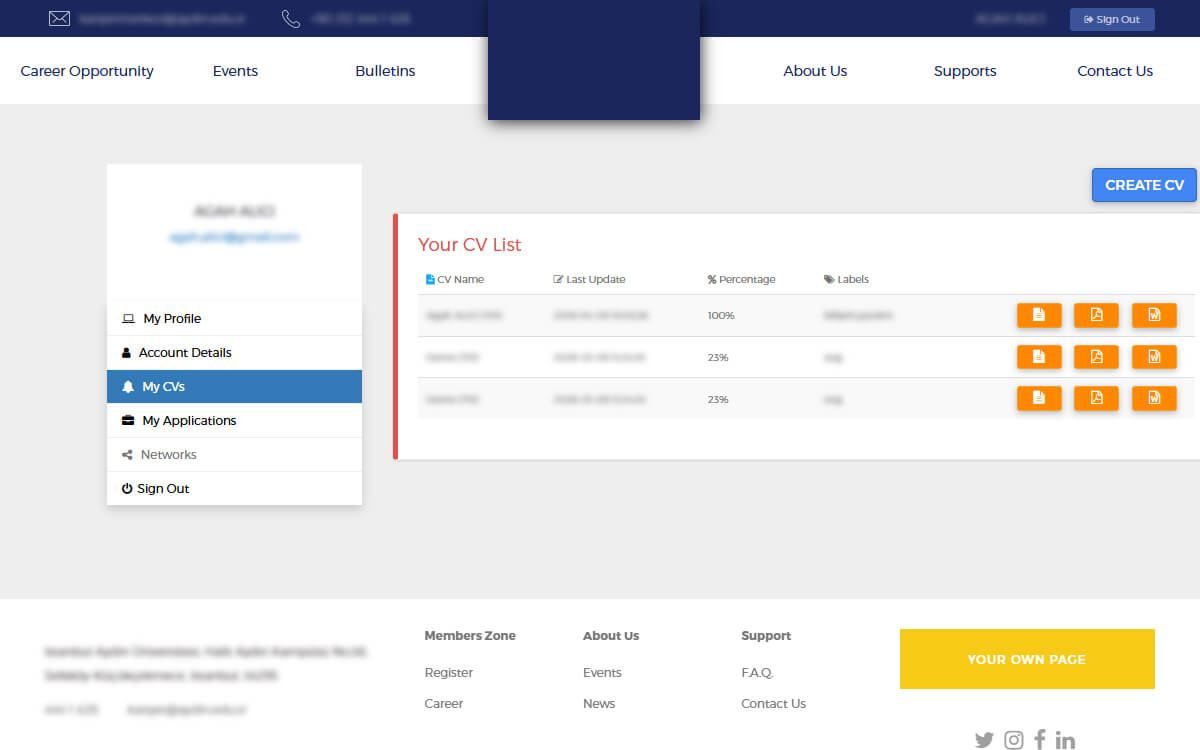View document for the middle 23% CV
The width and height of the screenshot is (1200, 750).
point(1039,357)
